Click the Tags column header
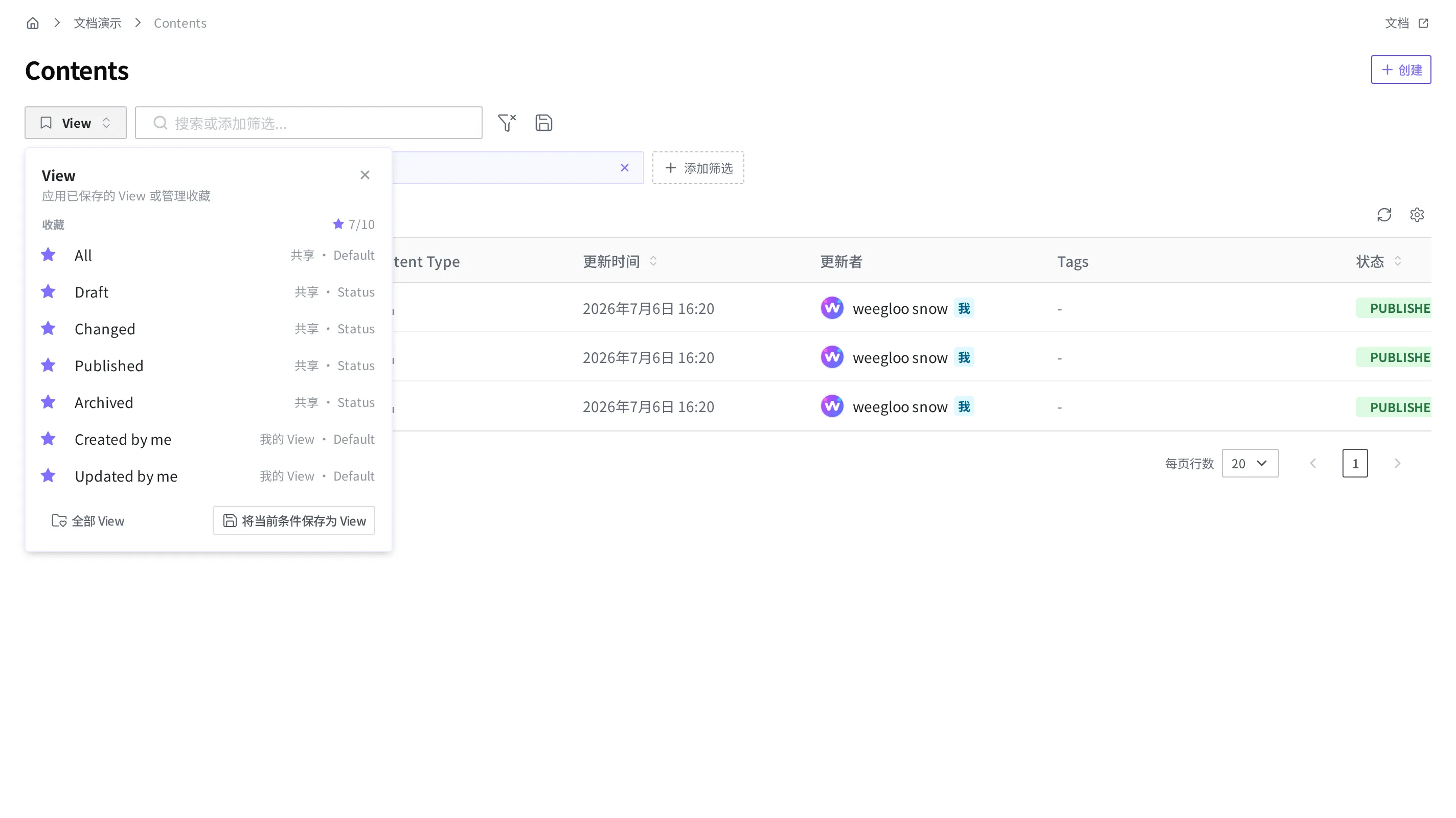This screenshot has height=818, width=1456. click(x=1073, y=261)
